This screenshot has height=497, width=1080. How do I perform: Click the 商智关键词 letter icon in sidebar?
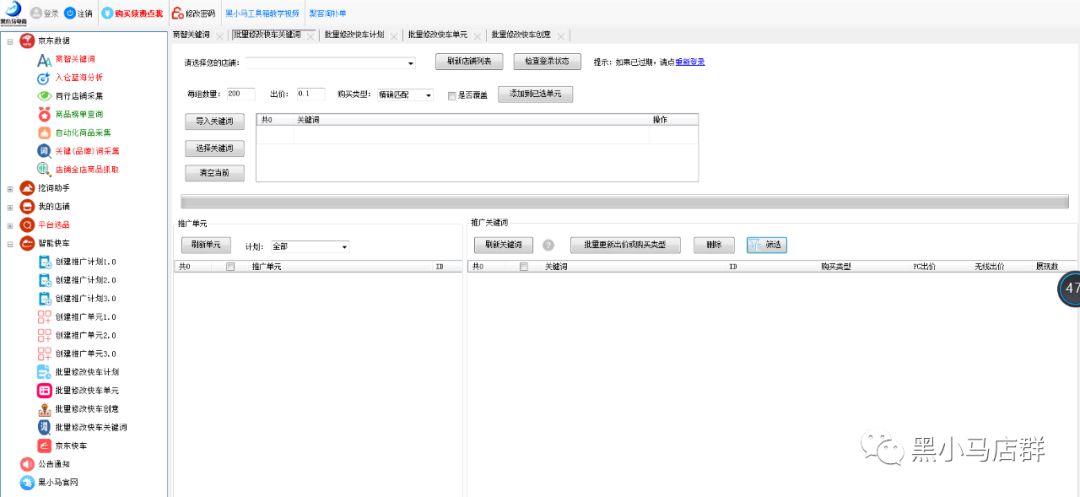click(45, 60)
